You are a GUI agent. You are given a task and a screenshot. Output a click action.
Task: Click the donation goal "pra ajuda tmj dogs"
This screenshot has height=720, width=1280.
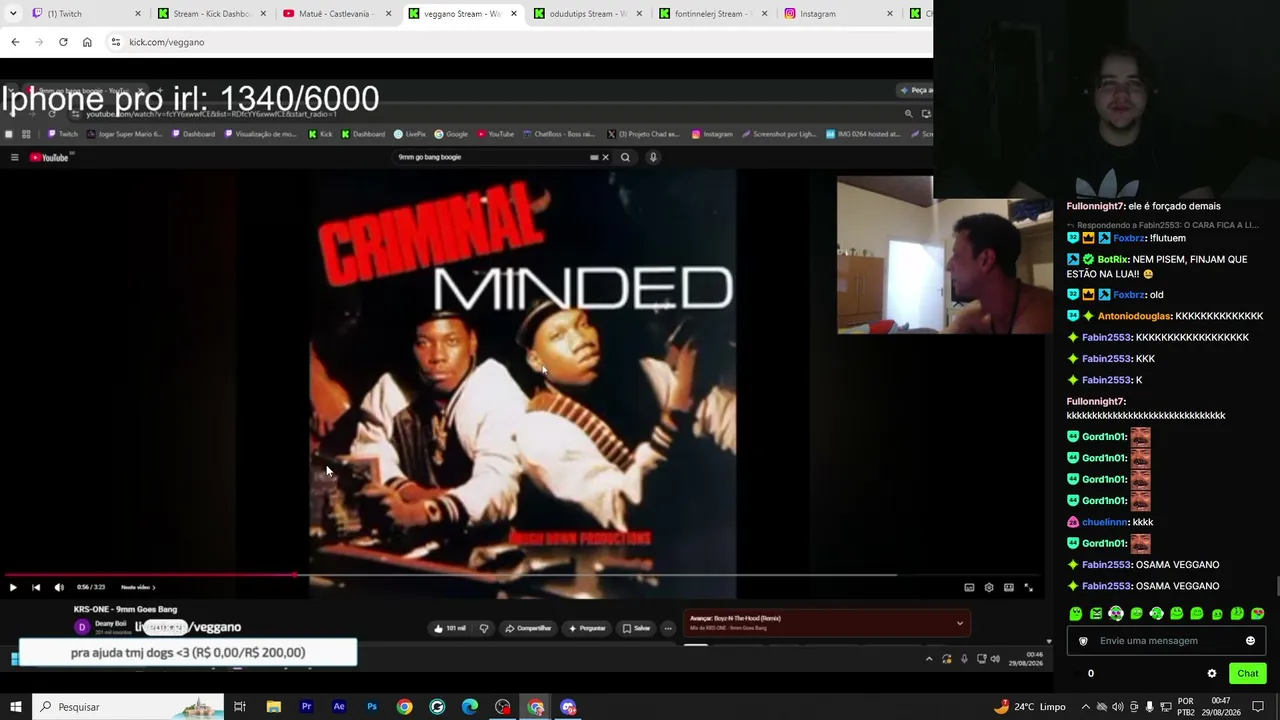point(188,653)
